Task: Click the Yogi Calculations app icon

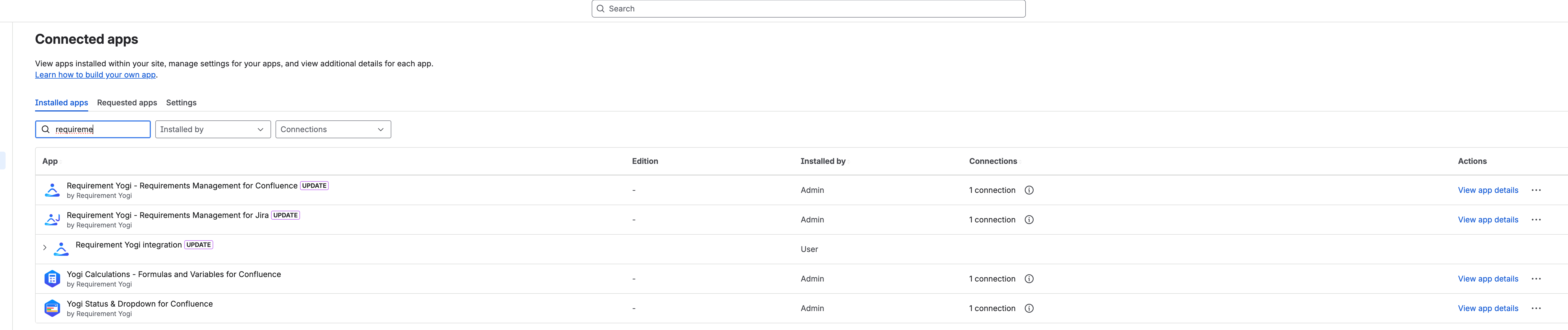Action: [52, 279]
